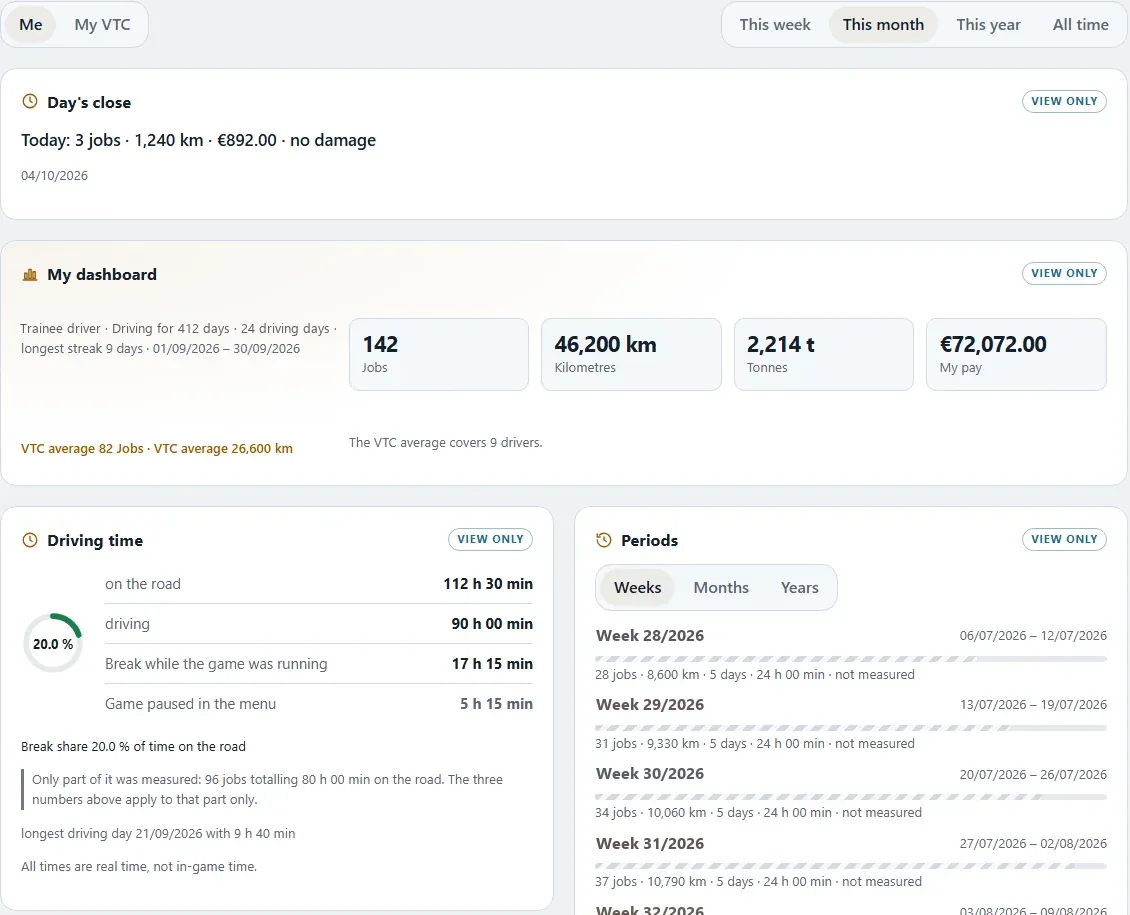
Task: Select the Week 28/2026 heading
Action: (650, 636)
